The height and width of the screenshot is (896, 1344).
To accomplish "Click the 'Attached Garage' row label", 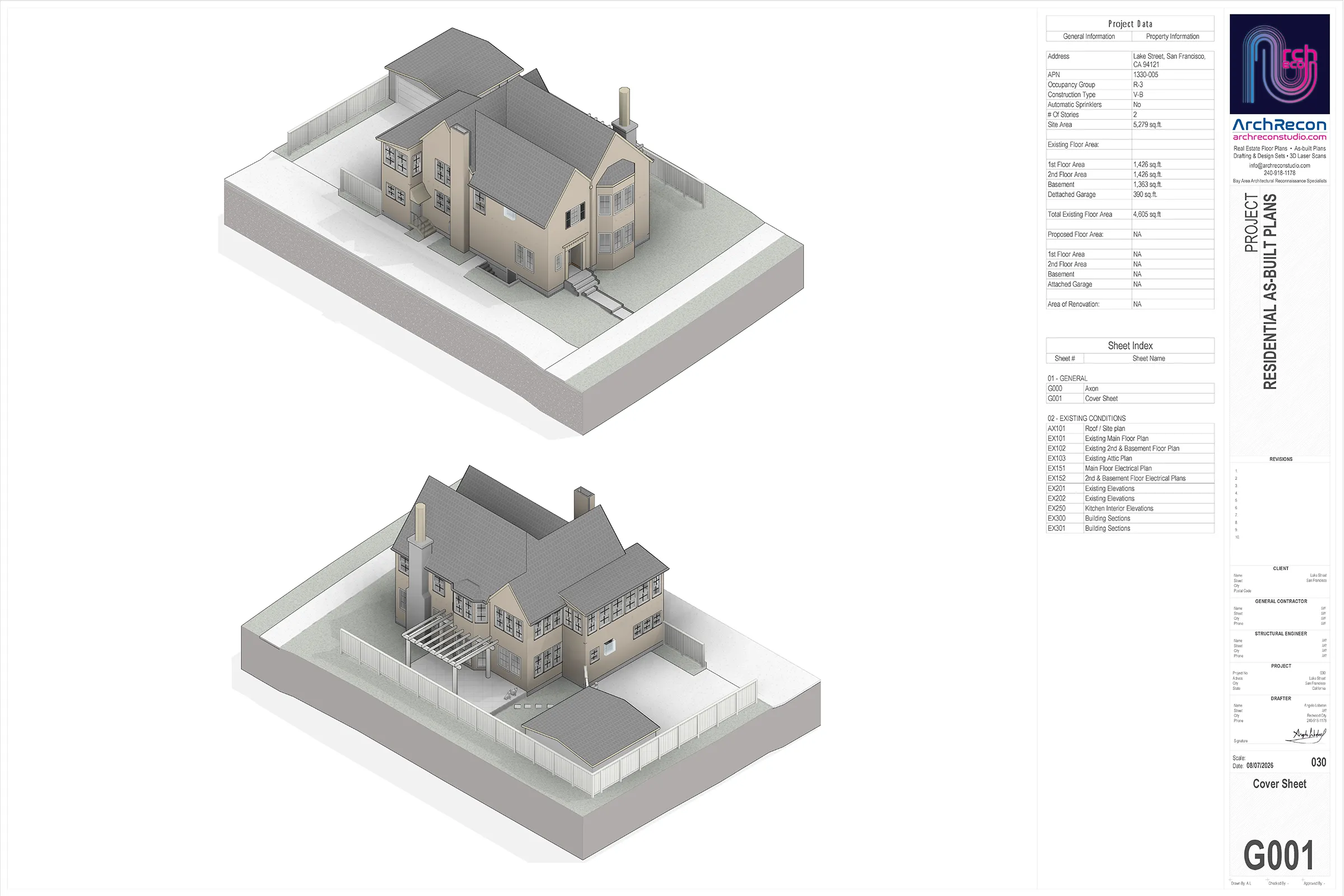I will (1070, 284).
